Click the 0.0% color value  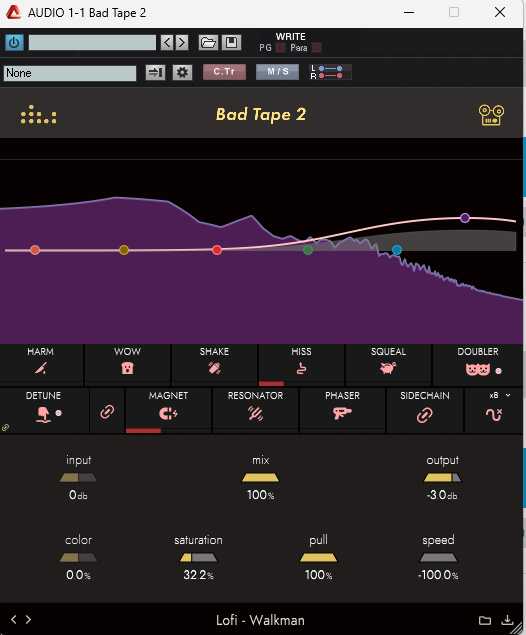[78, 575]
